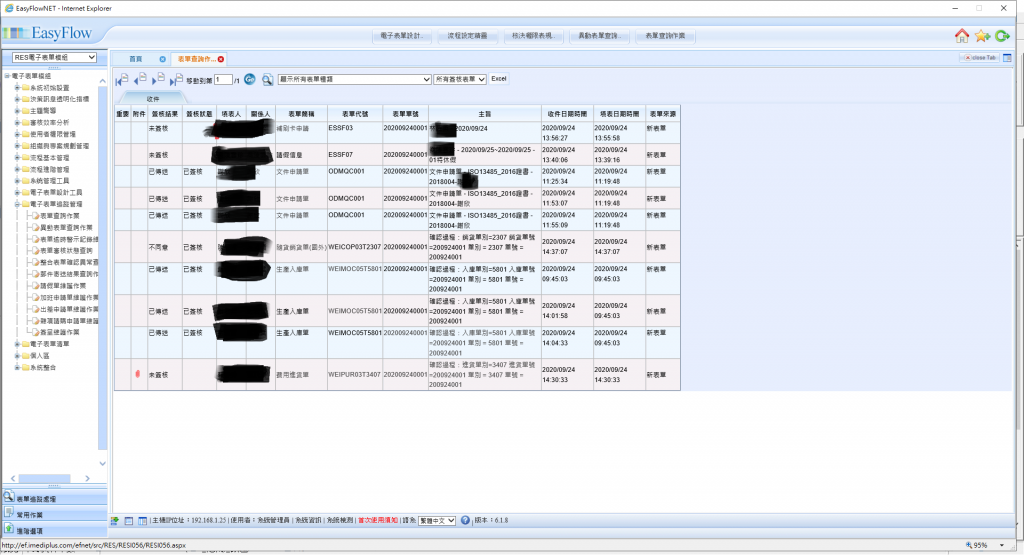Open the 表單追蹤處理 panel magnifier icon

[8, 497]
